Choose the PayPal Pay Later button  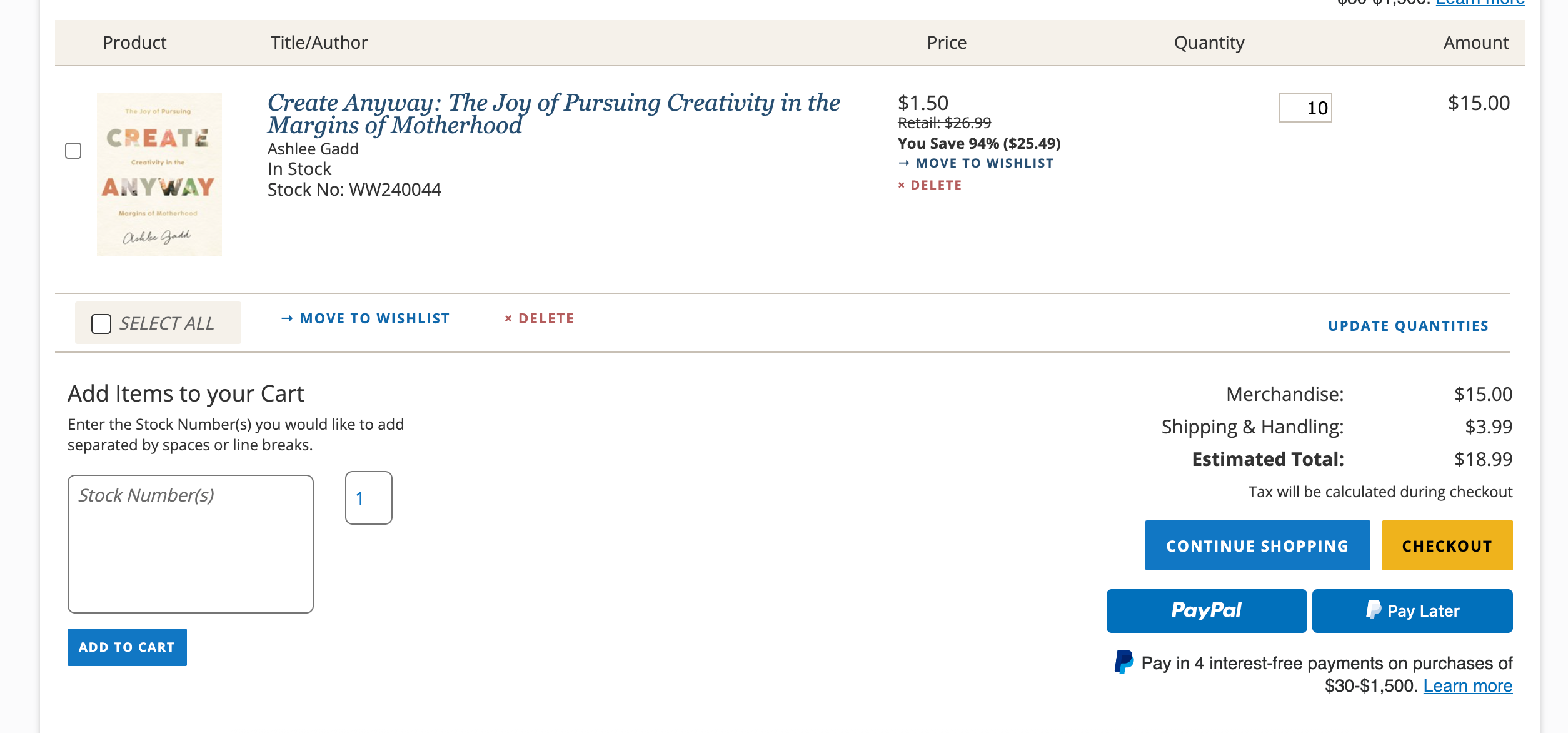pos(1412,610)
